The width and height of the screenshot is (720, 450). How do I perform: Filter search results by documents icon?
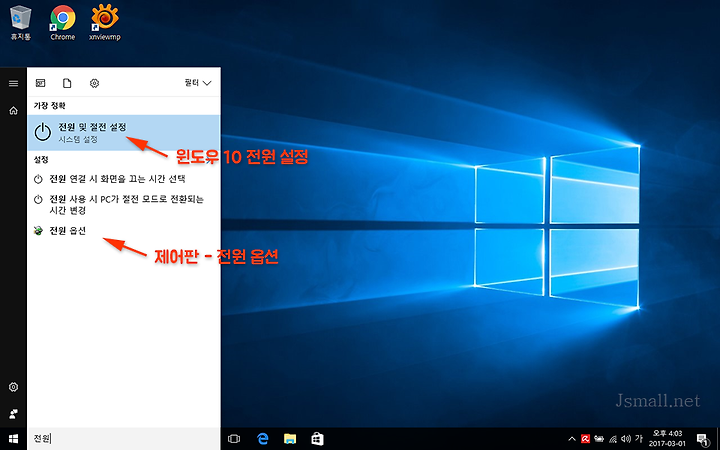[x=67, y=83]
